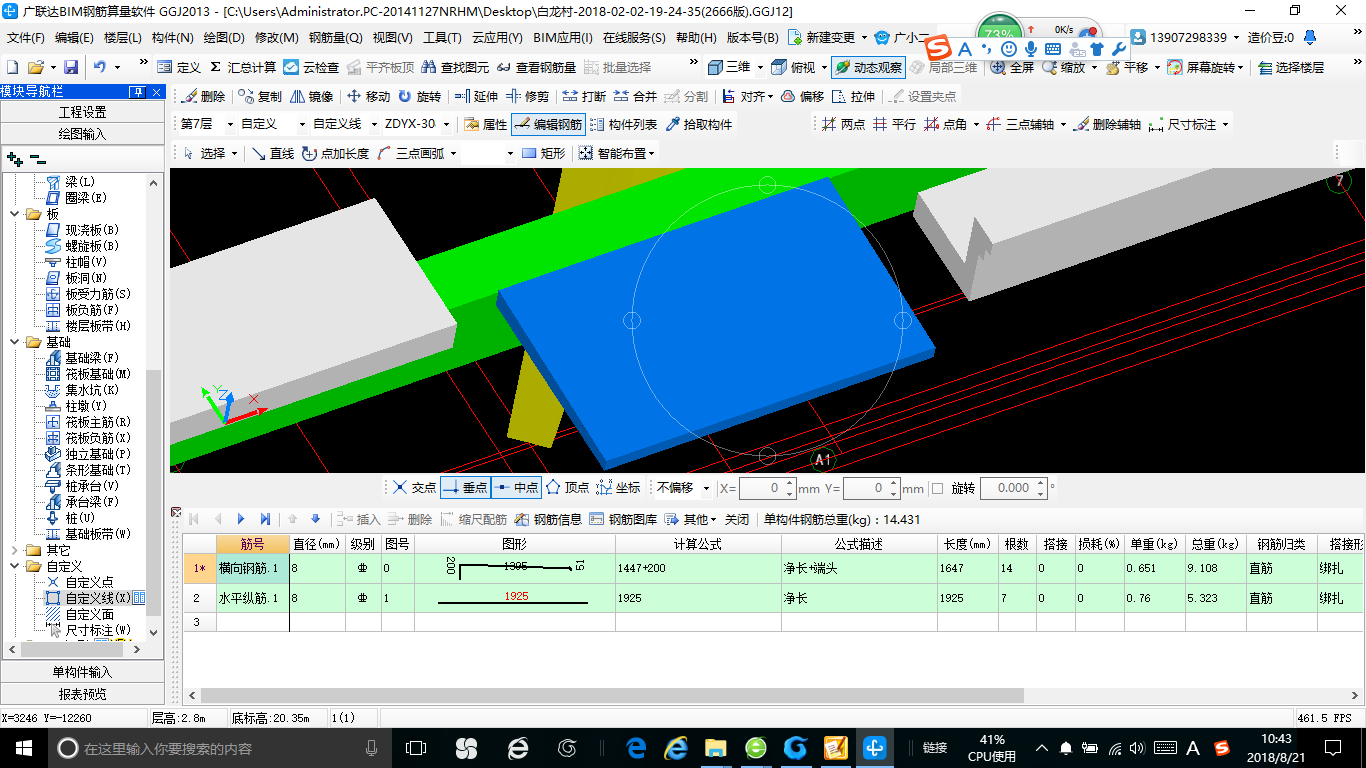Screen dimensions: 1366x768
Task: Click 拾取构件 pick component tool
Action: [698, 124]
